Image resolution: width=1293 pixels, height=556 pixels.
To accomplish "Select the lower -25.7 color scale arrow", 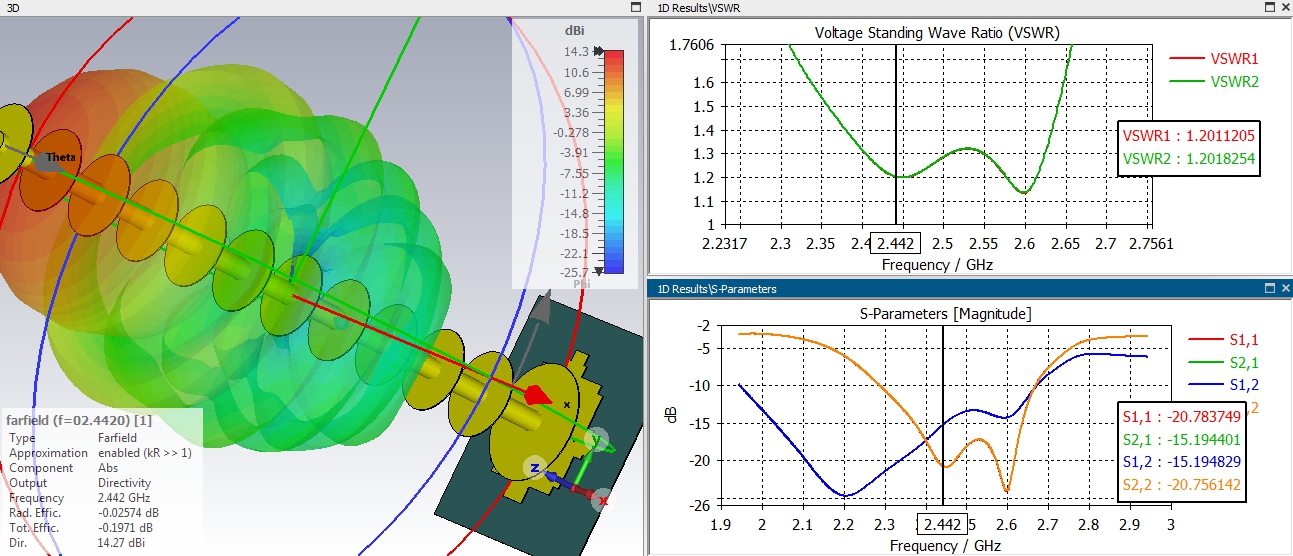I will tap(598, 271).
